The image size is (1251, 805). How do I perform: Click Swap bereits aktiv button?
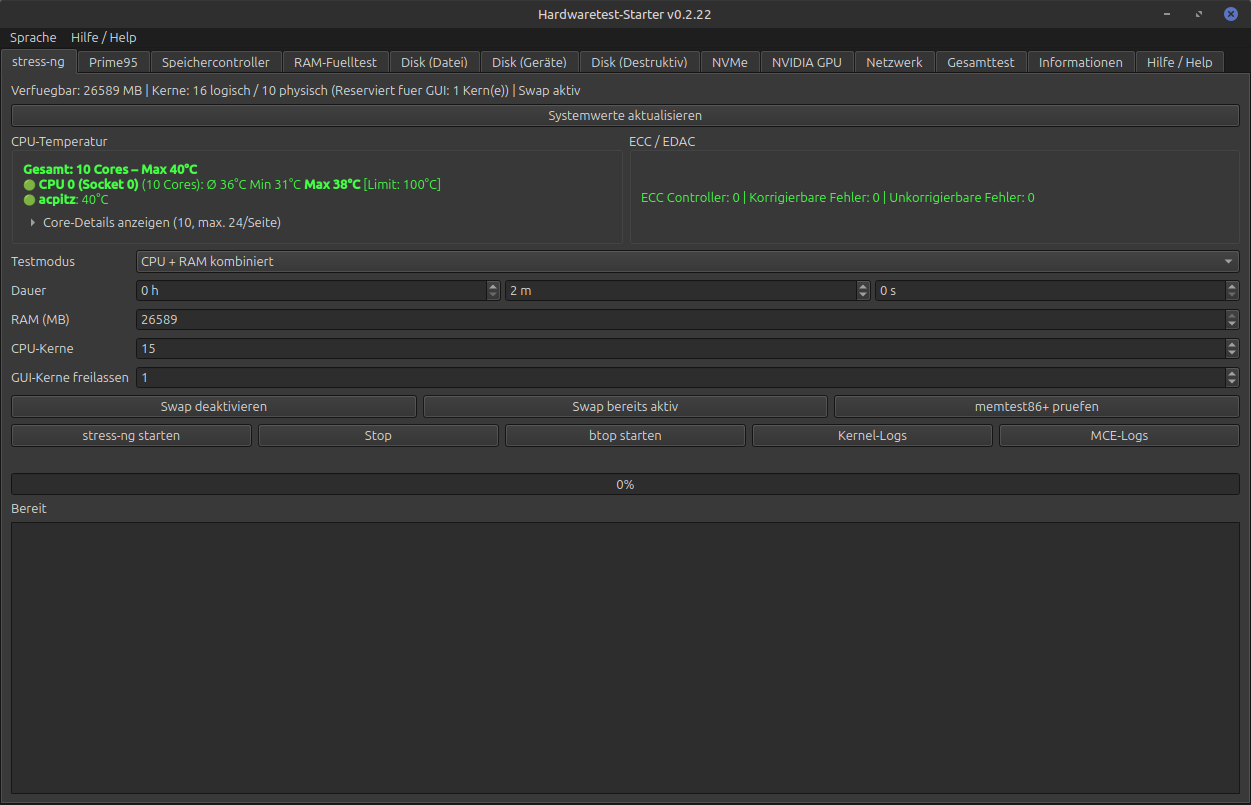point(625,407)
